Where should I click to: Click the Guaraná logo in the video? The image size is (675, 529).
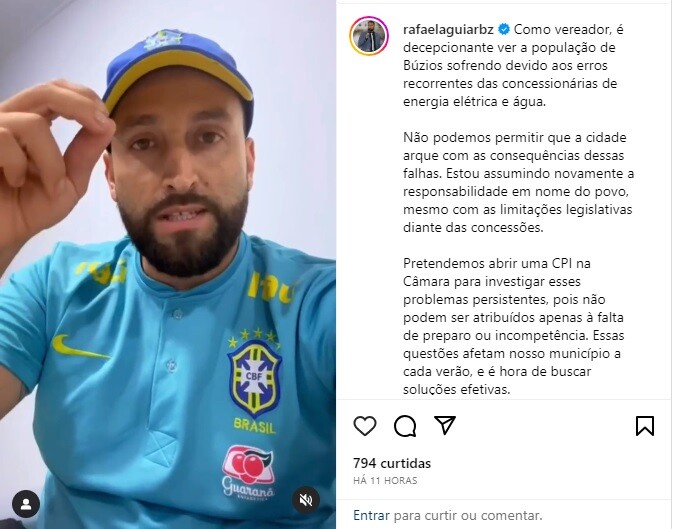coord(248,472)
